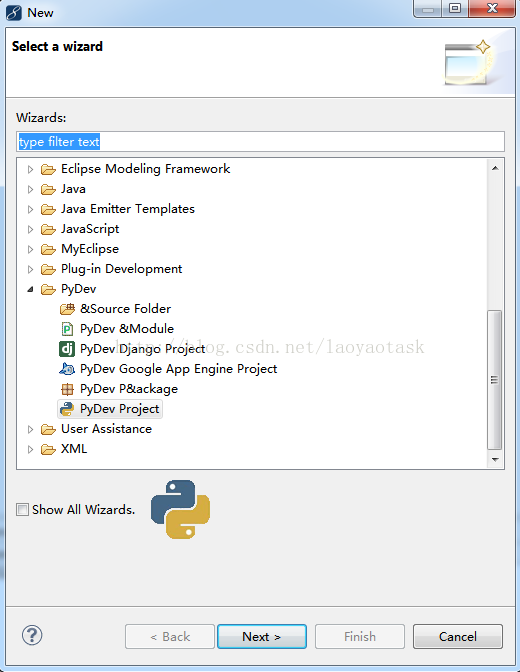Screen dimensions: 520x672
Task: Click the MyEclipse folder icon
Action: [x=48, y=249]
